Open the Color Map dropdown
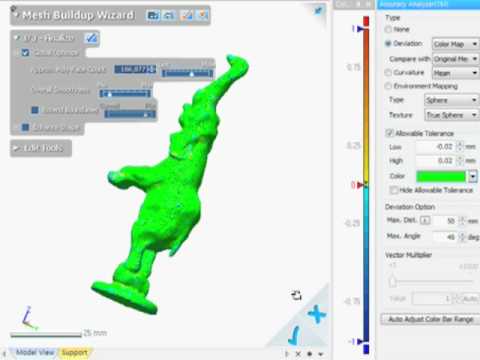The image size is (480, 360). (x=455, y=44)
